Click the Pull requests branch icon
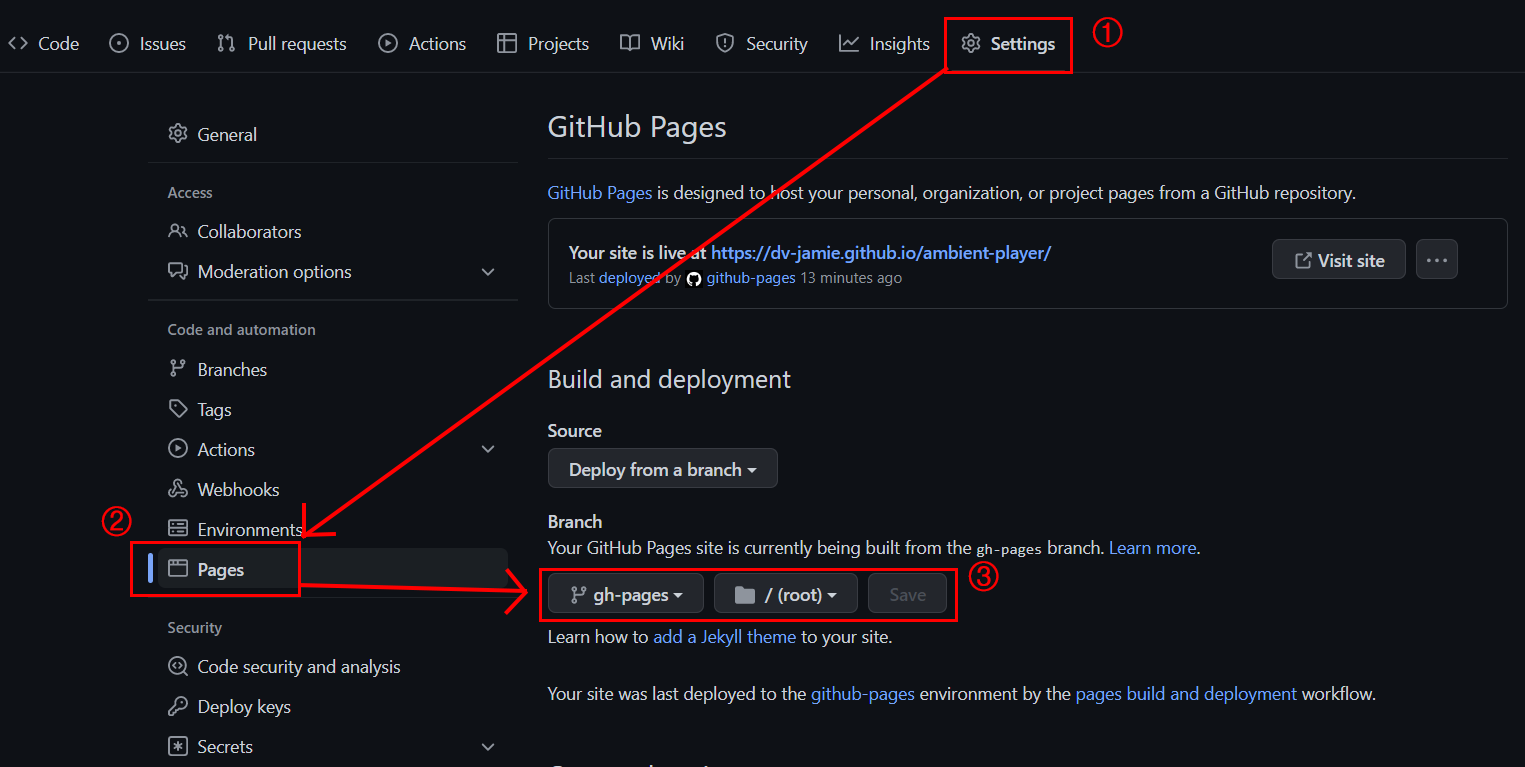The width and height of the screenshot is (1525, 767). (x=226, y=43)
